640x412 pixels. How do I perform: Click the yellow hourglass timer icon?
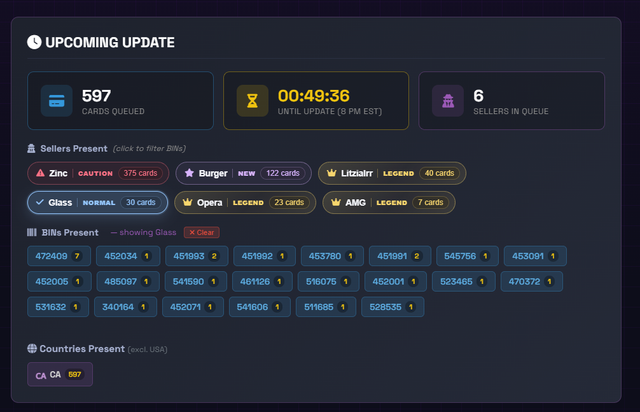pos(253,101)
